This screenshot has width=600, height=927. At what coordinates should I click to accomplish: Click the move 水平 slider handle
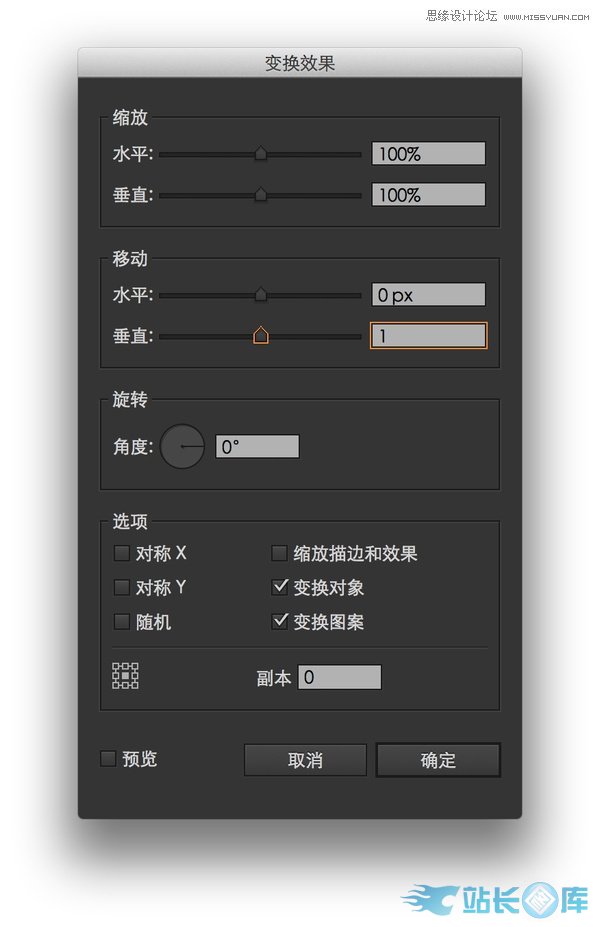tap(261, 294)
